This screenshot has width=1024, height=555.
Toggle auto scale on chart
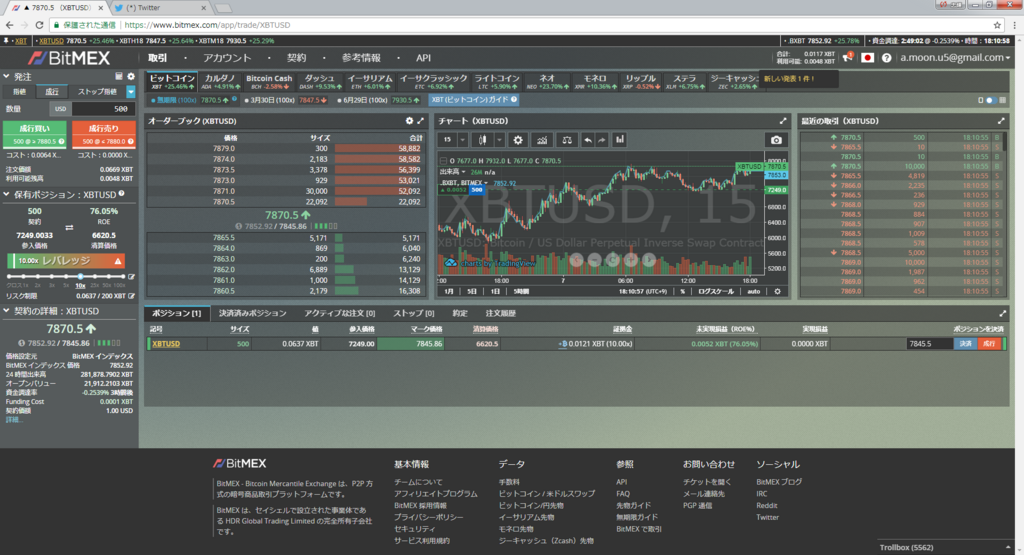point(754,291)
